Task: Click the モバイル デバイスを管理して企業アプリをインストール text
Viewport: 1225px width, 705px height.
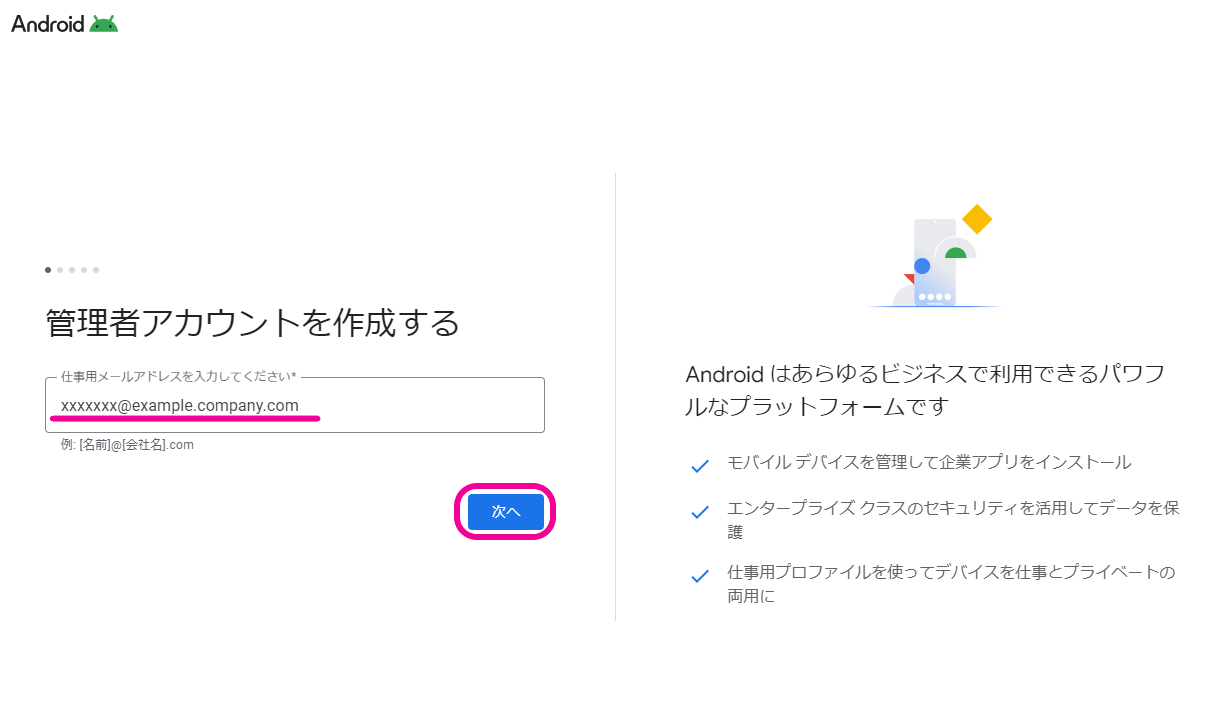Action: tap(929, 462)
